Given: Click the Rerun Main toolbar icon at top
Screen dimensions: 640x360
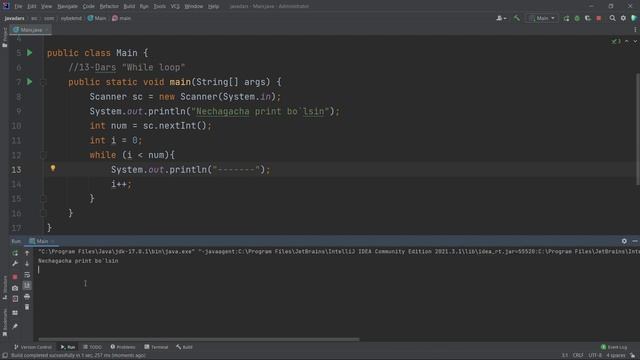Looking at the screenshot, I should pos(566,18).
